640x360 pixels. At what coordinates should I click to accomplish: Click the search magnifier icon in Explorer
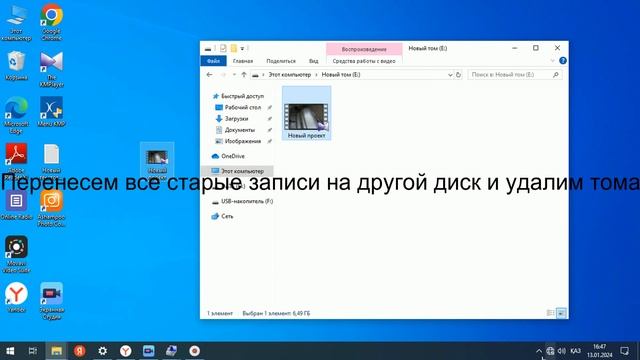556,75
